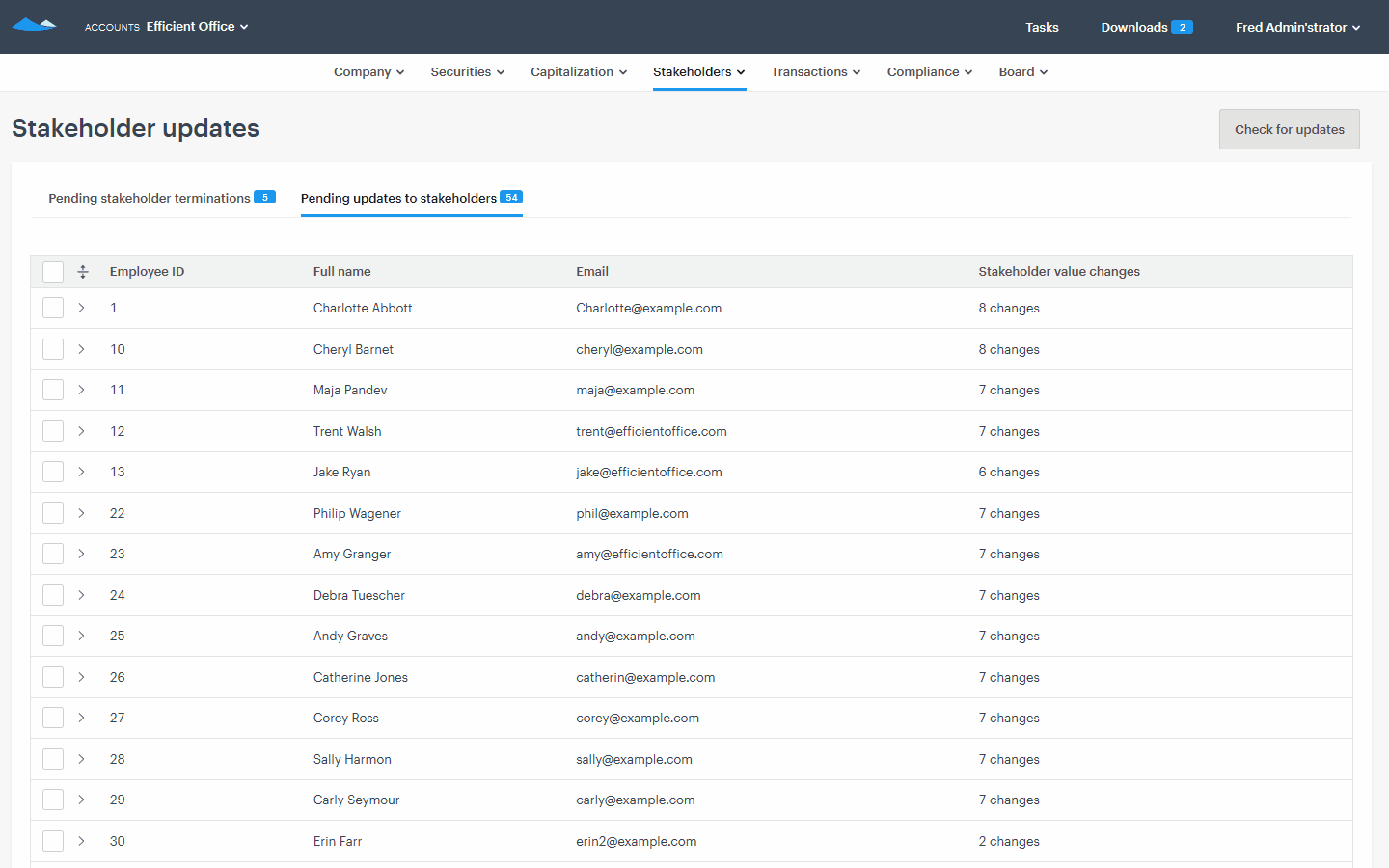Expand Andy Graves's row
Screen dimensions: 1389x868
click(81, 636)
